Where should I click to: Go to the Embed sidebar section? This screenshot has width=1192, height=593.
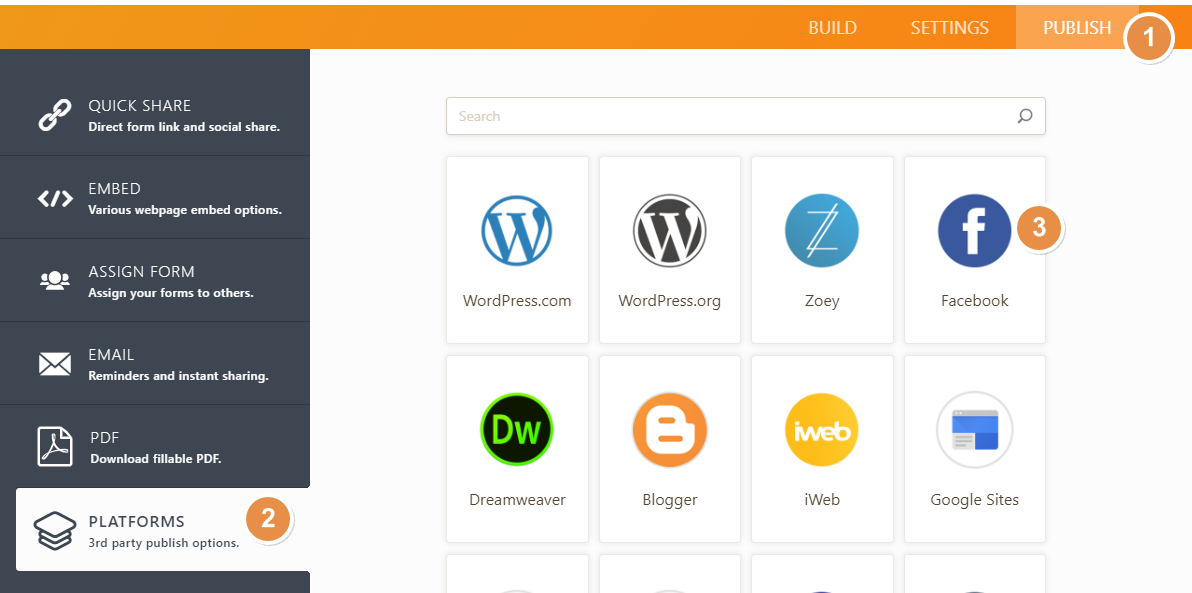click(155, 198)
